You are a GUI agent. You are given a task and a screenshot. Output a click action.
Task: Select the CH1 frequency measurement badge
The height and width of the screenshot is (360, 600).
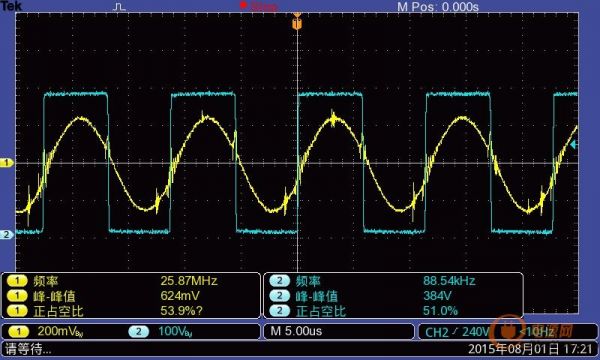click(x=17, y=281)
